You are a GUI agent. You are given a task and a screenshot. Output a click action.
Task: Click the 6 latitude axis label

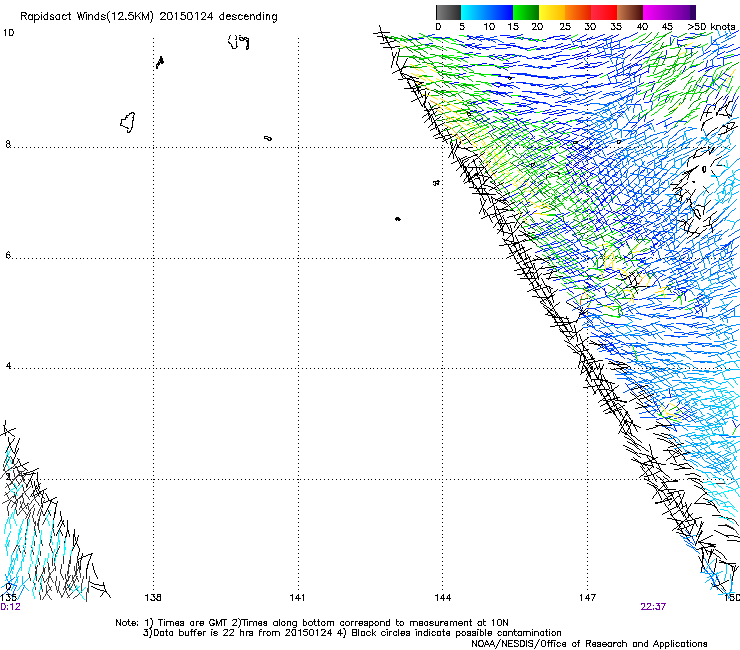pyautogui.click(x=8, y=255)
